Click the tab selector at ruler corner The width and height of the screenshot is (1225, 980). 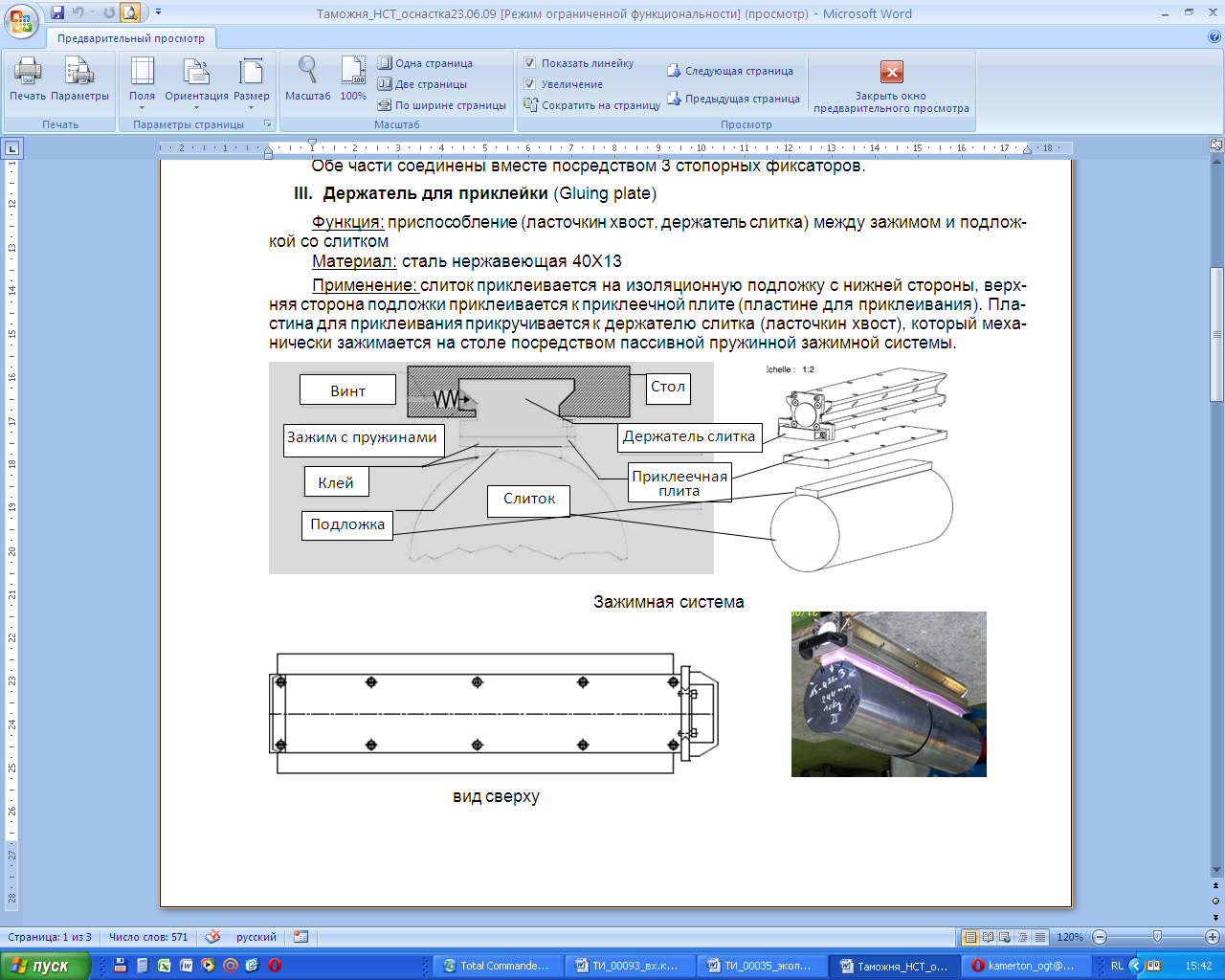[11, 148]
